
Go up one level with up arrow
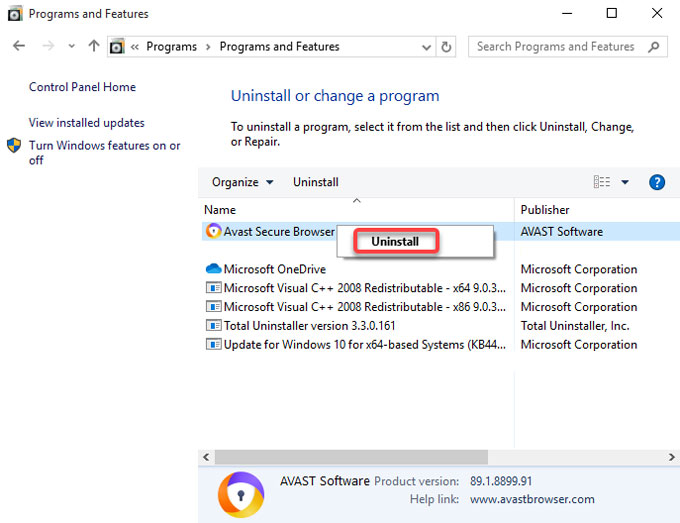94,46
